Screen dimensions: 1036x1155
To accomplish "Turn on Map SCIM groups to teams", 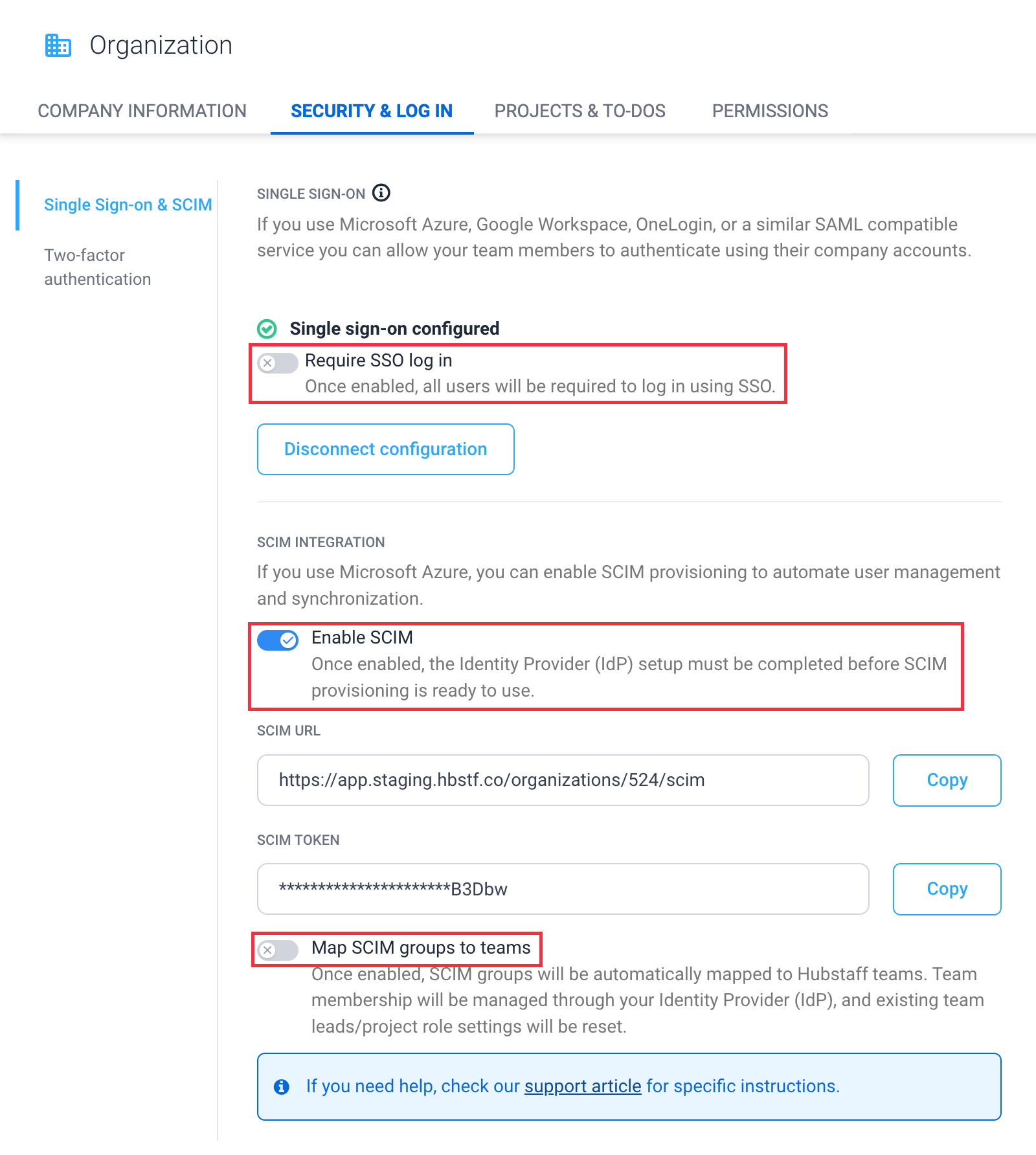I will (278, 950).
